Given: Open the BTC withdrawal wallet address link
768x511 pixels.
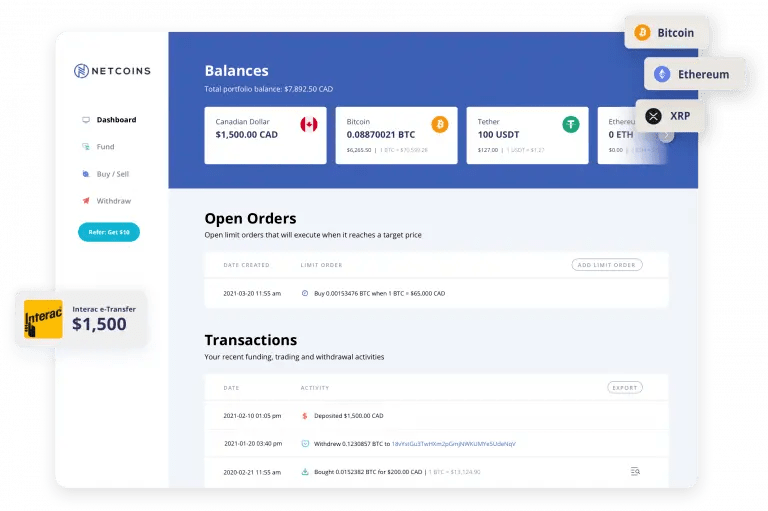Looking at the screenshot, I should tap(454, 444).
